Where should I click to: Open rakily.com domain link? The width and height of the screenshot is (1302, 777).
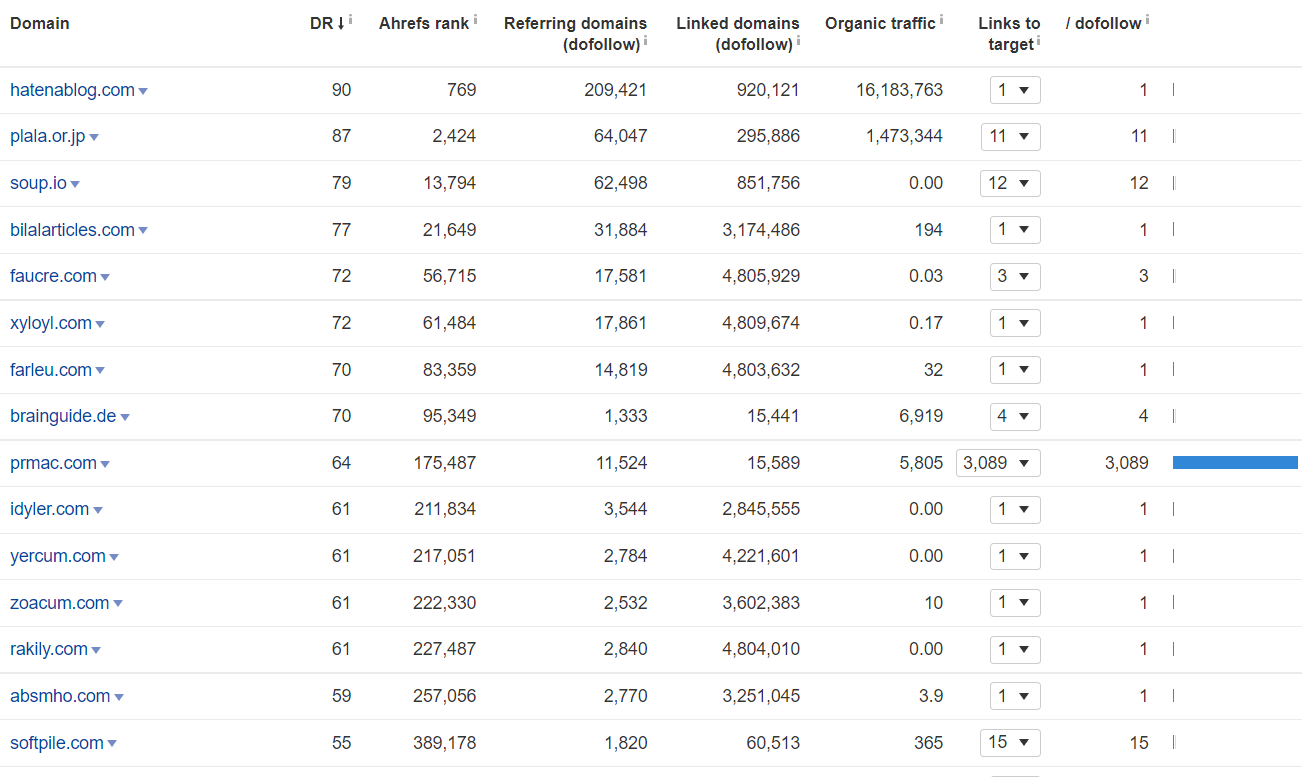point(49,649)
